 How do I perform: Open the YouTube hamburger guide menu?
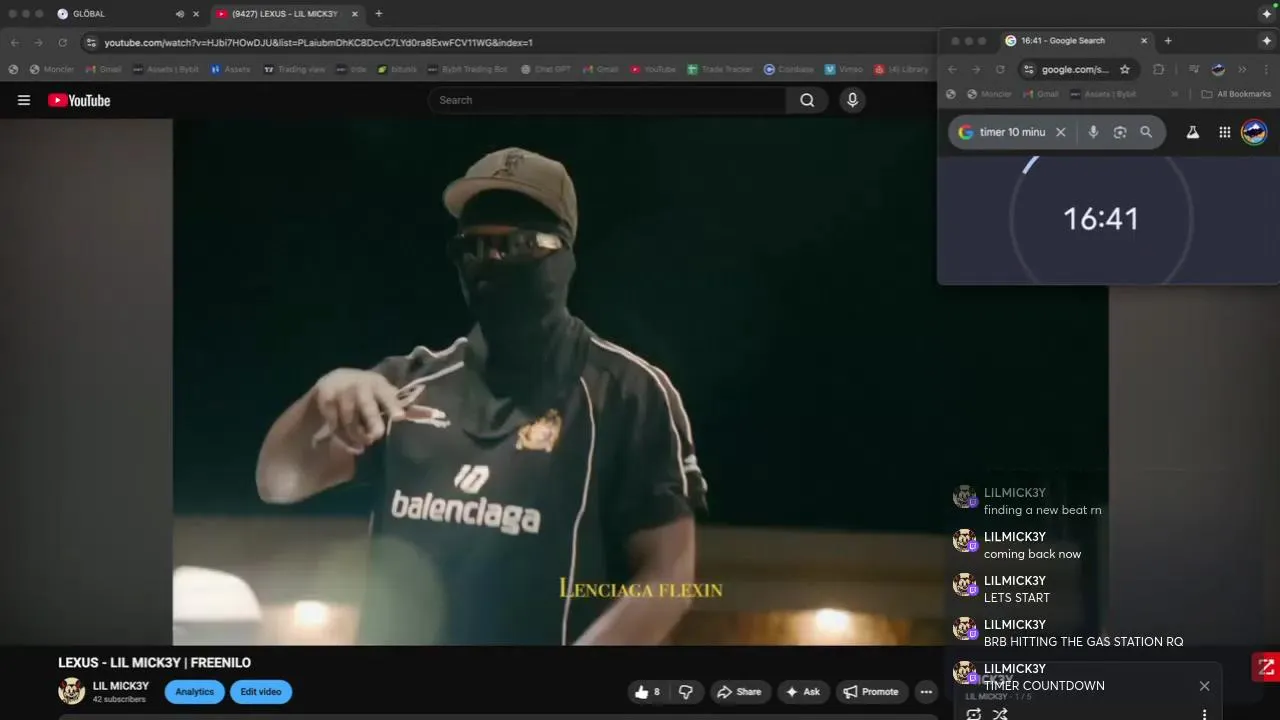(24, 100)
